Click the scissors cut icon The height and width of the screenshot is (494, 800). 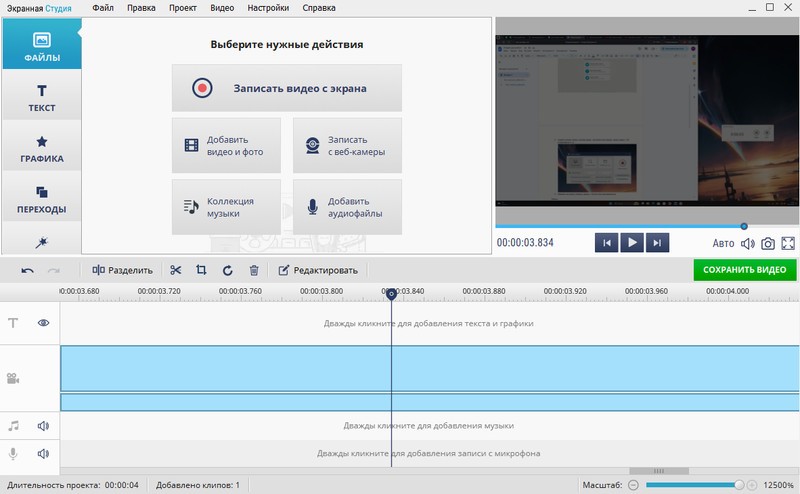pyautogui.click(x=176, y=270)
